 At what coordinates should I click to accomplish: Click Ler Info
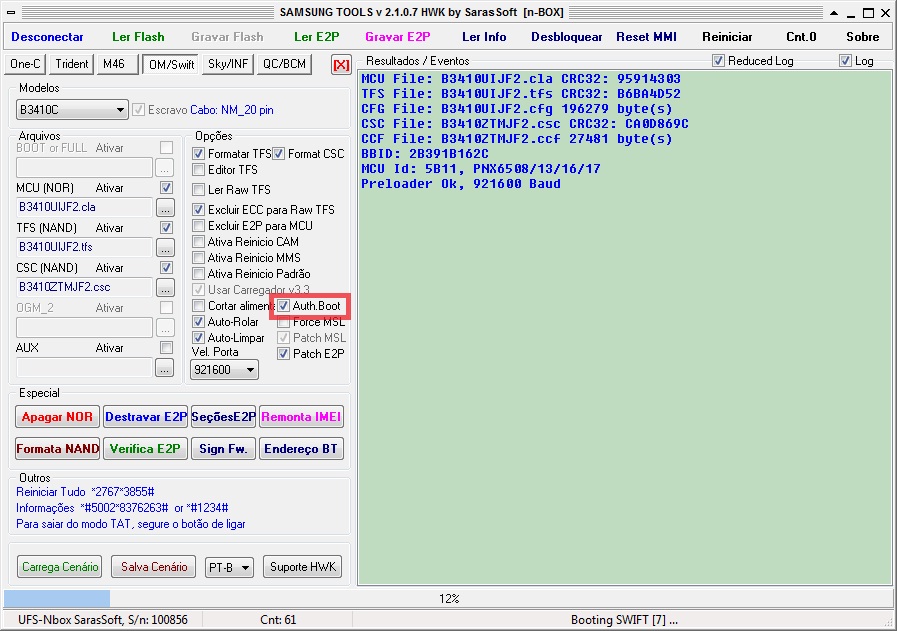coord(484,37)
